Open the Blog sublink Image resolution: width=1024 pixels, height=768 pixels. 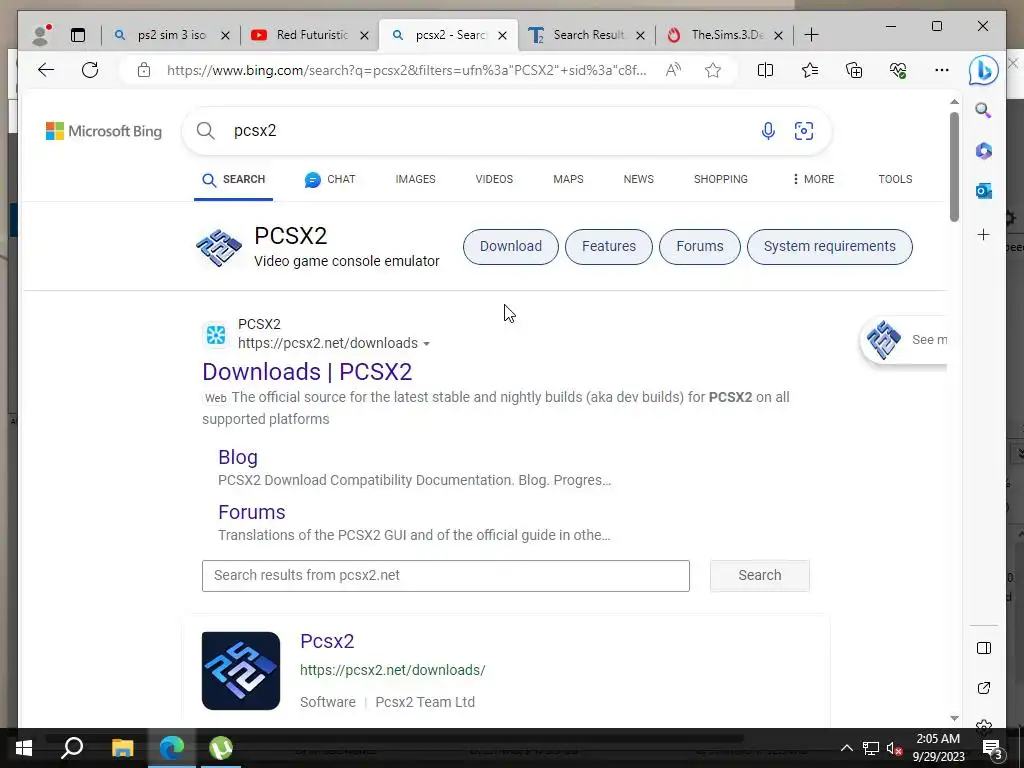(x=238, y=457)
